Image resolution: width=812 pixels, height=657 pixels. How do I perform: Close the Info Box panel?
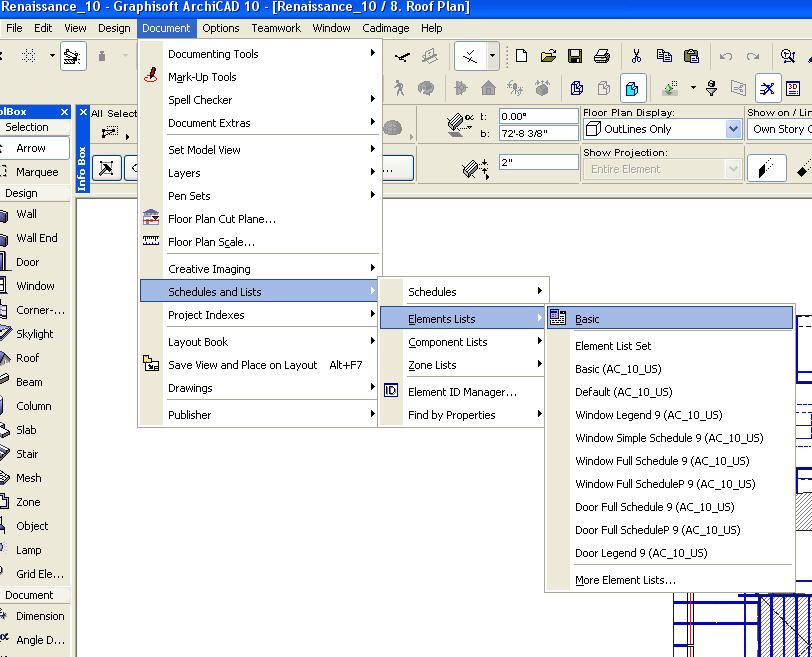84,113
